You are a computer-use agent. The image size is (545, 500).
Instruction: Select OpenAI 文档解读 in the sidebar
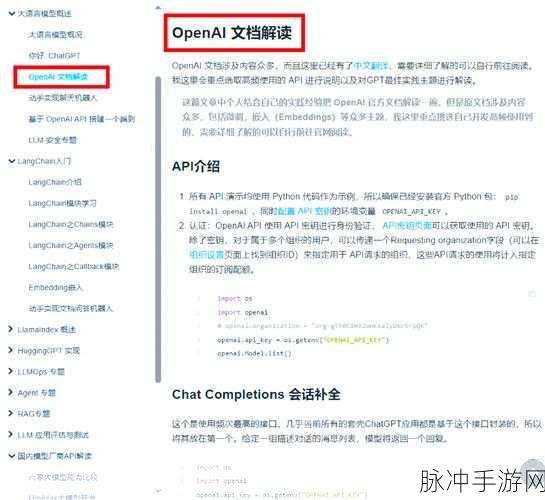58,77
